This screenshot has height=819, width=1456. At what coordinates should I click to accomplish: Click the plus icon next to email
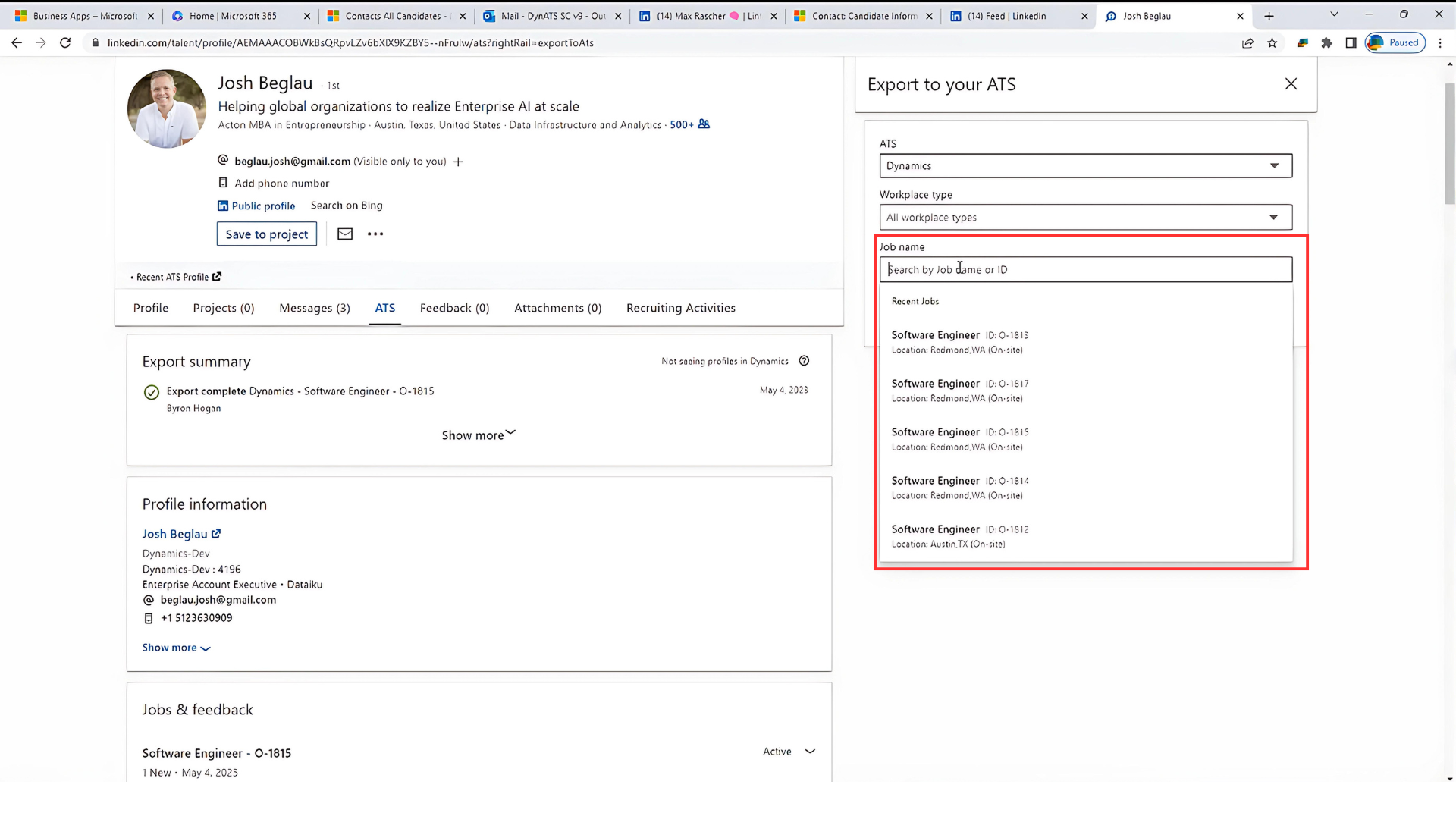(458, 162)
